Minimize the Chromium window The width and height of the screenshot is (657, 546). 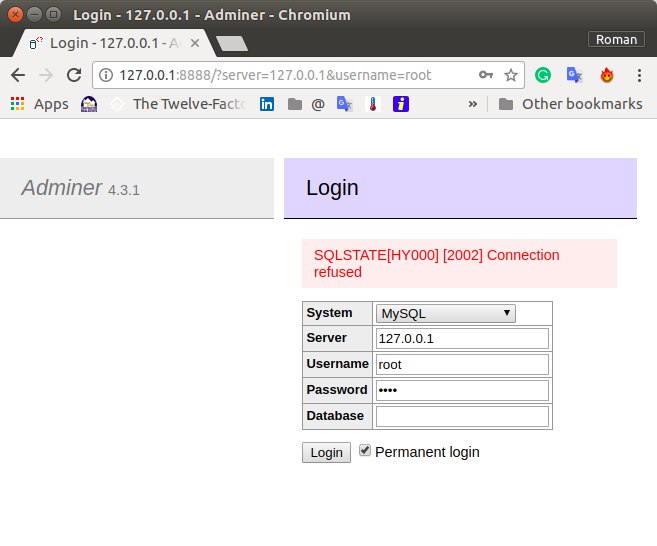[34, 15]
